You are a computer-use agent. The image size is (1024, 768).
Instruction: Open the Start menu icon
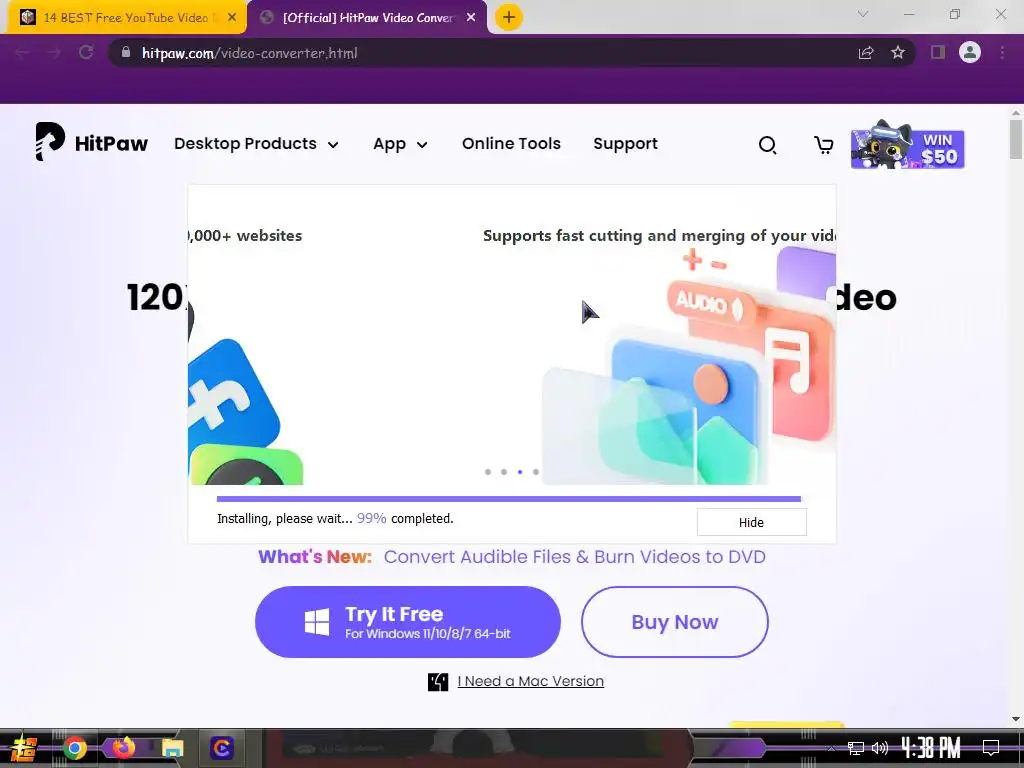click(24, 748)
